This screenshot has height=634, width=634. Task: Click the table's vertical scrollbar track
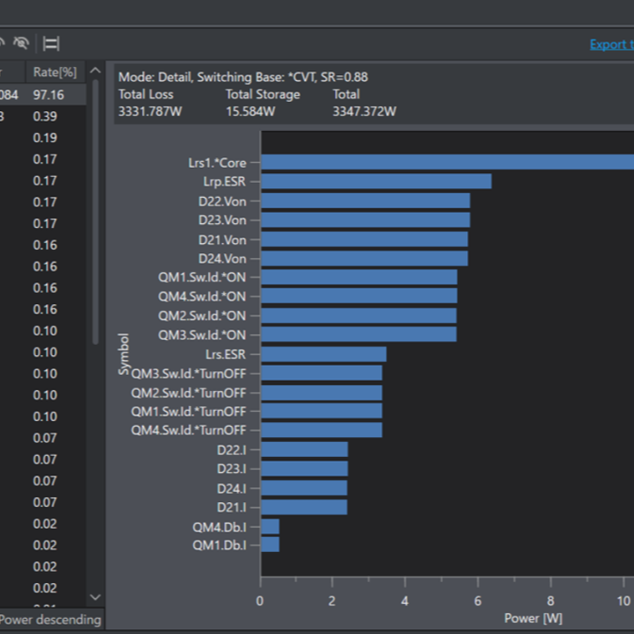pos(95,400)
